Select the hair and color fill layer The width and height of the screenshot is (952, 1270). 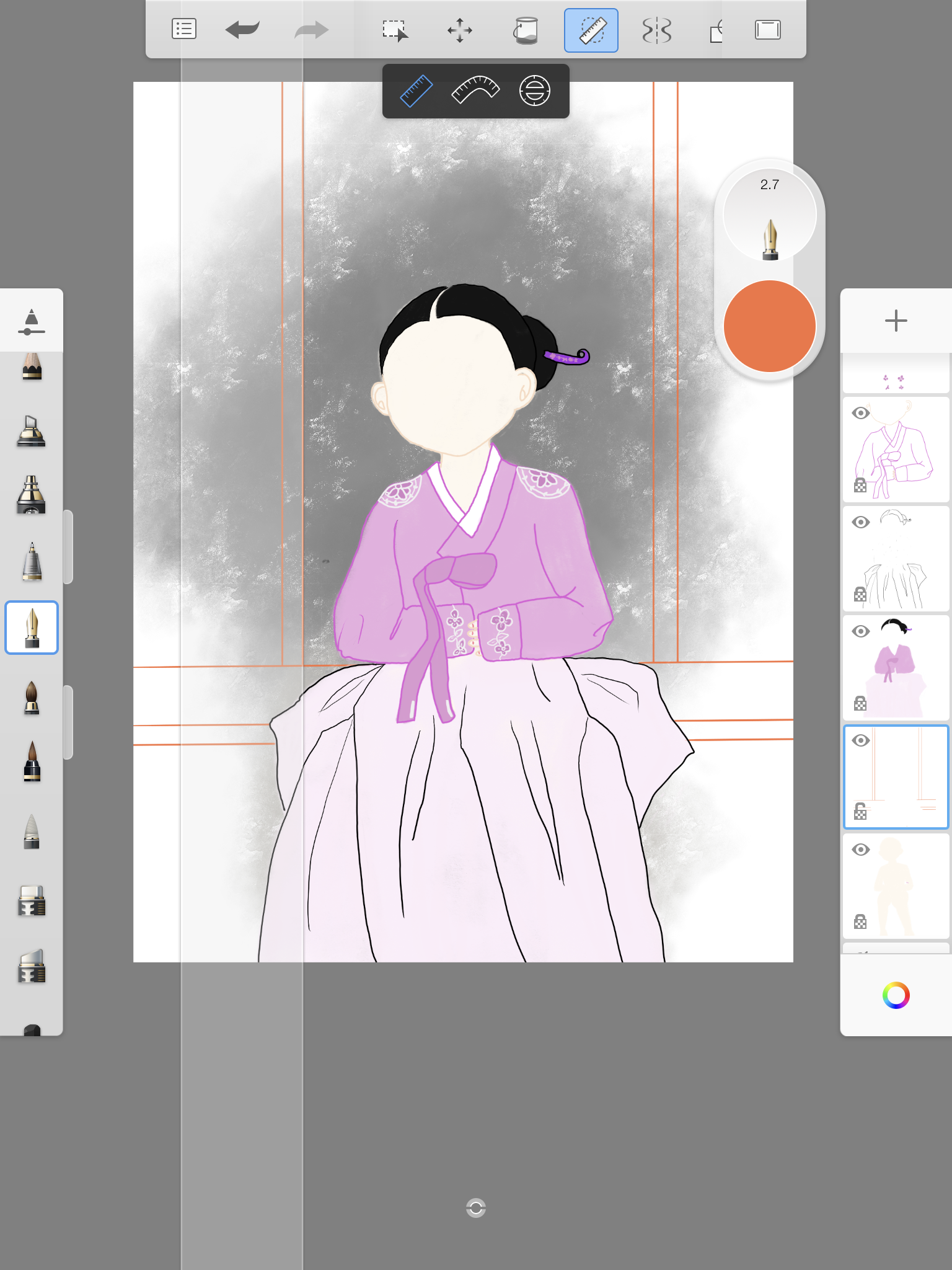[x=896, y=668]
